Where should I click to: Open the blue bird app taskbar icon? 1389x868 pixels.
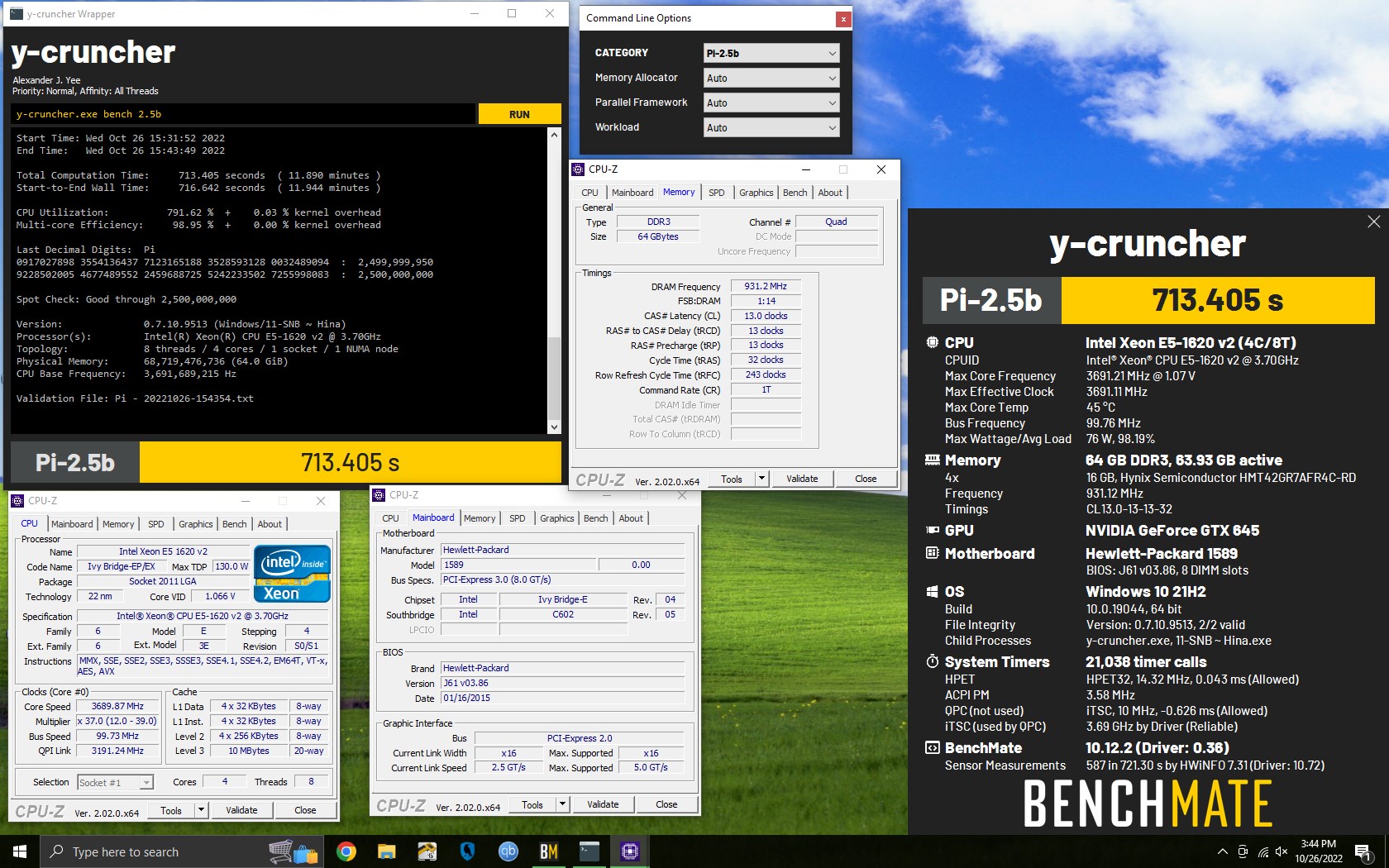pyautogui.click(x=468, y=851)
